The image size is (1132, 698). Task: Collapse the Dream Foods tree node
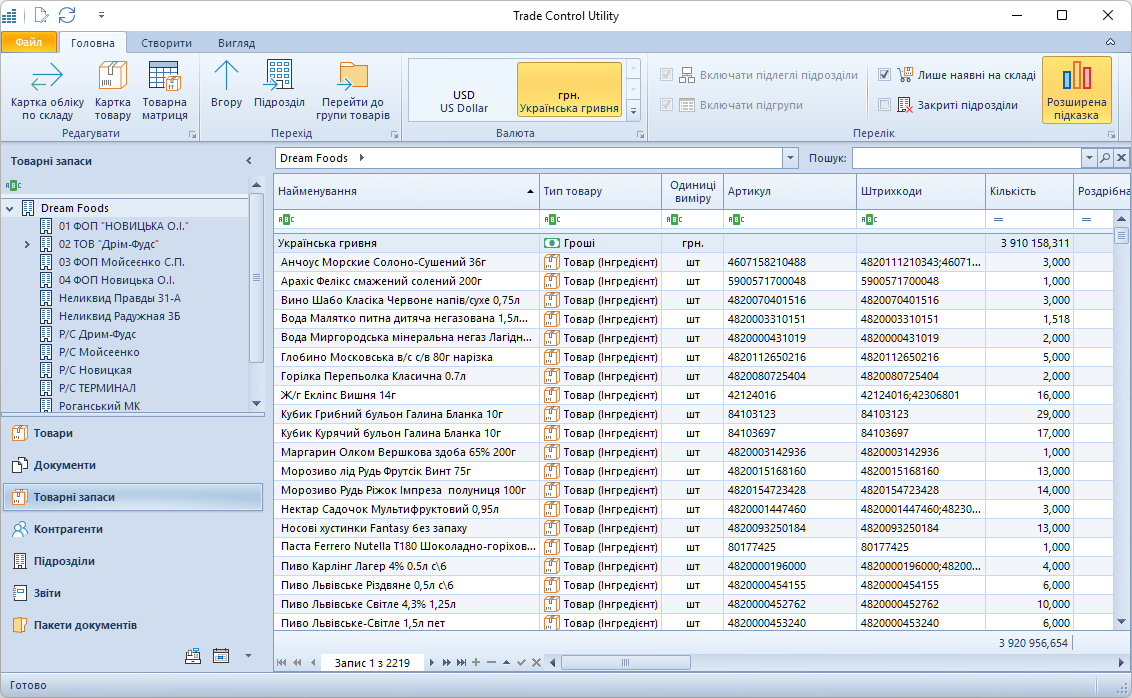10,208
